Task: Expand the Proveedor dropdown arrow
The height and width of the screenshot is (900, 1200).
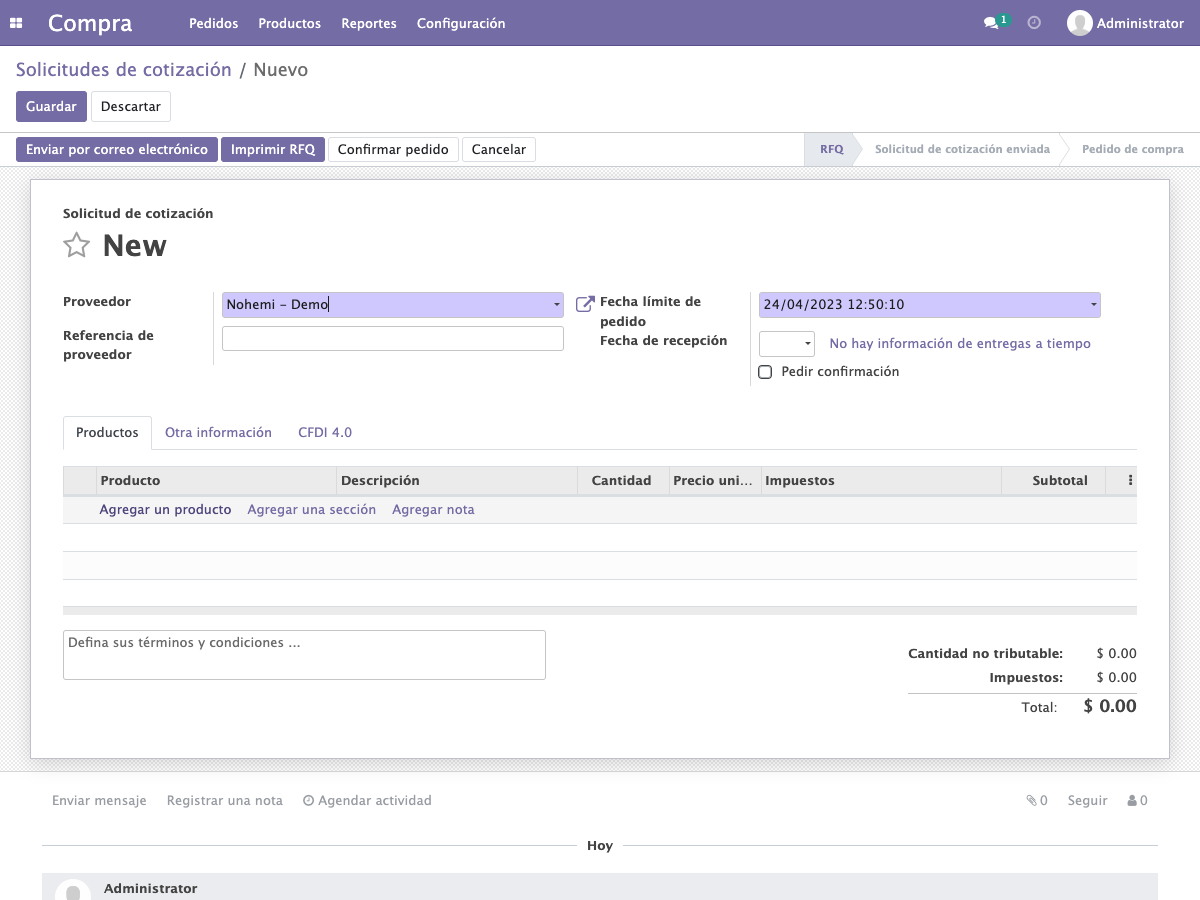Action: [x=556, y=305]
